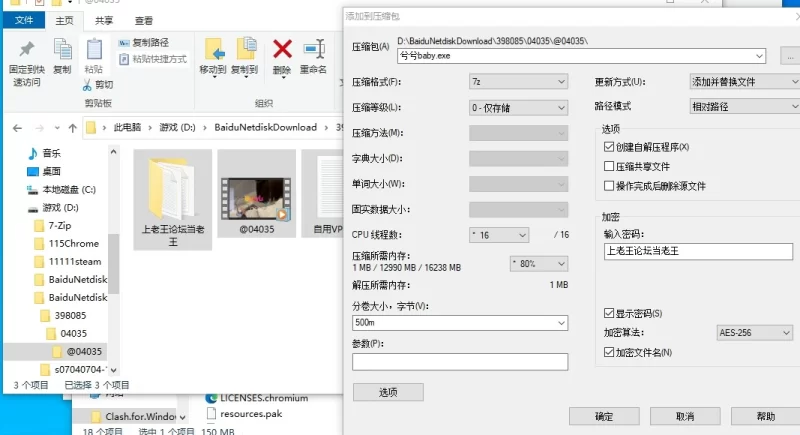The image size is (800, 435).
Task: Click Paste Shortcut icon
Action: [x=123, y=59]
